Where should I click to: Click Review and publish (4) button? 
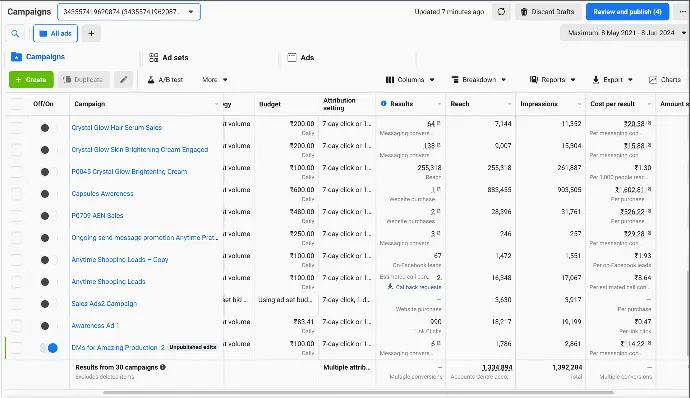pyautogui.click(x=627, y=12)
